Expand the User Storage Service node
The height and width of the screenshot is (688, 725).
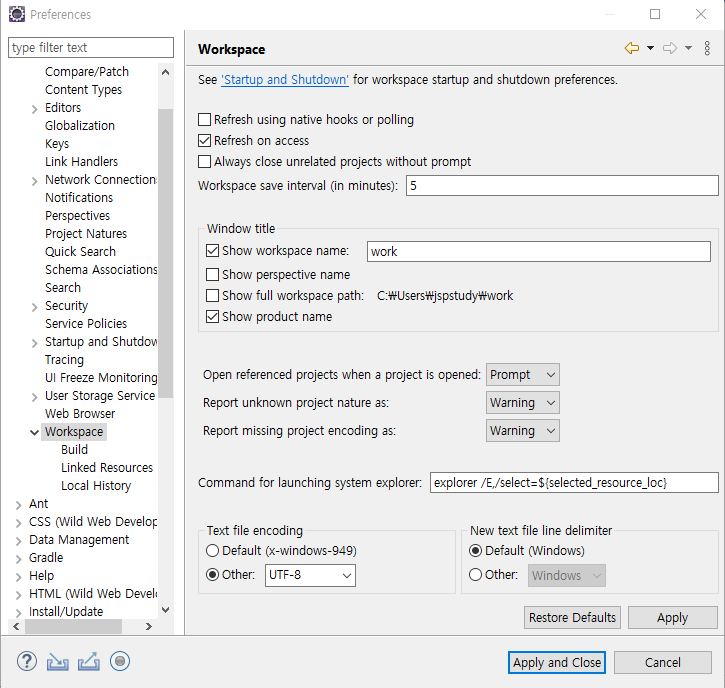(x=34, y=397)
